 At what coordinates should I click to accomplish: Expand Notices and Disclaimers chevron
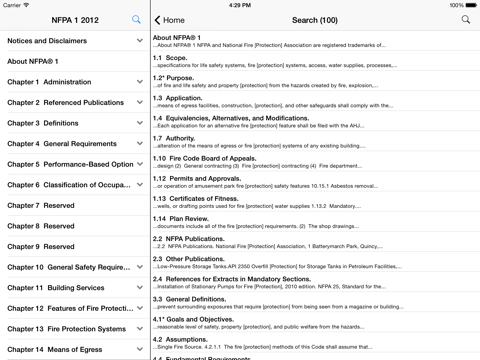pyautogui.click(x=140, y=40)
